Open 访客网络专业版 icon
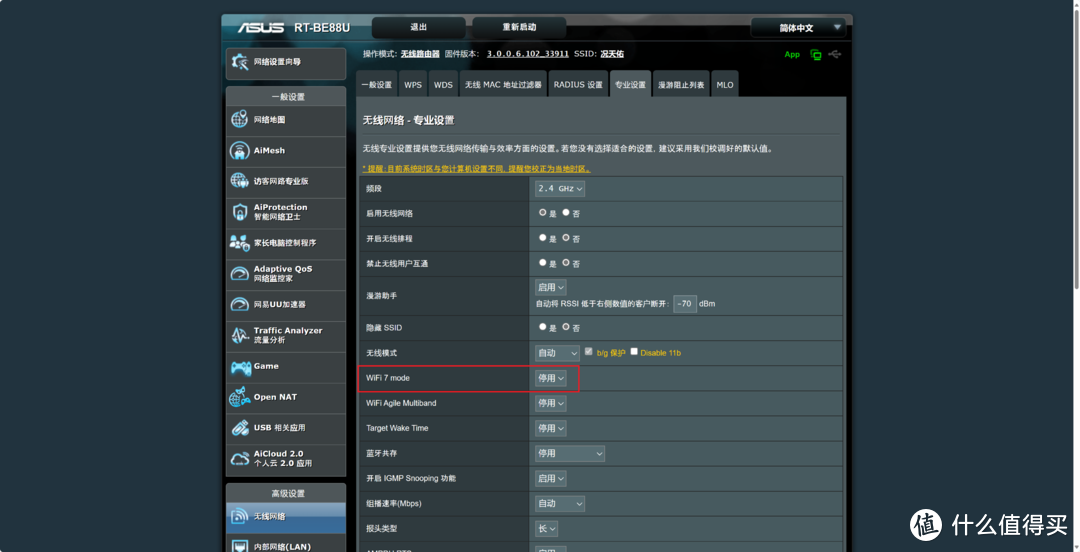Viewport: 1080px width, 552px height. click(x=240, y=181)
